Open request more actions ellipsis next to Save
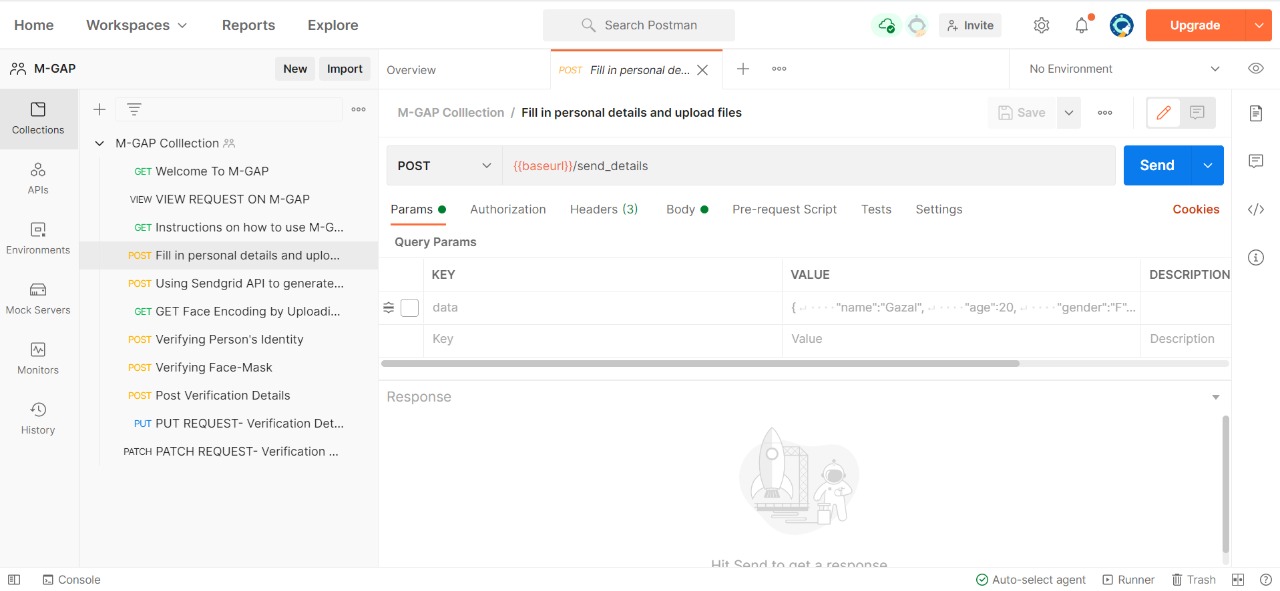The image size is (1280, 591). pos(1105,113)
